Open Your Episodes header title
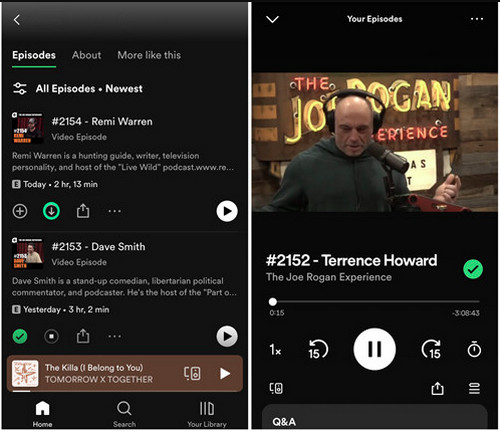Screen dimensions: 500x432 pyautogui.click(x=375, y=19)
